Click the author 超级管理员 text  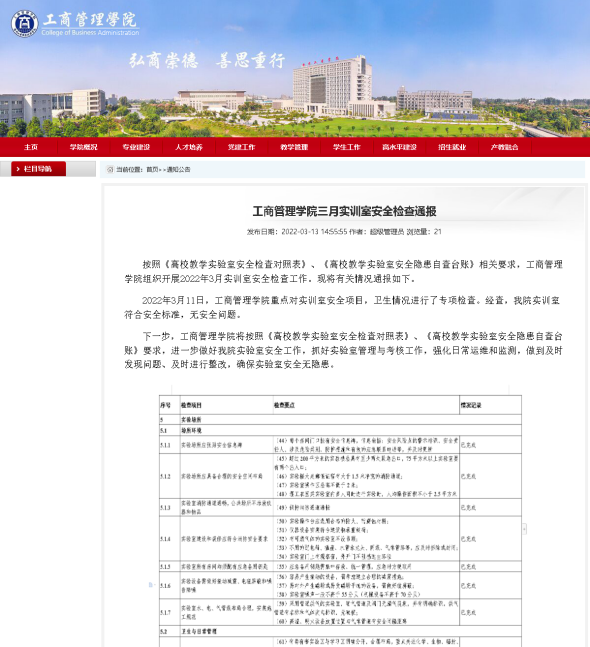coord(387,231)
